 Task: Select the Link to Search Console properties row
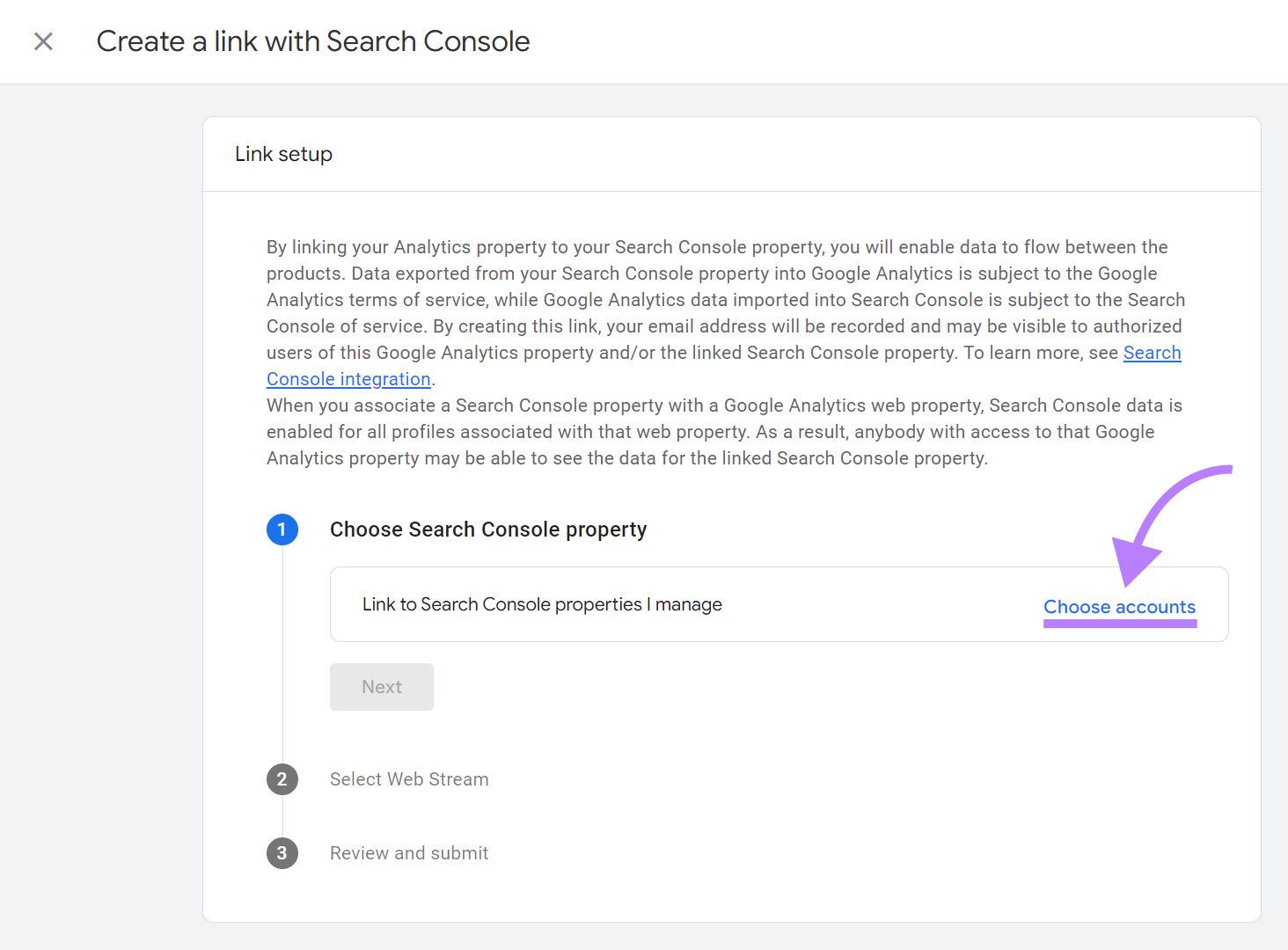click(542, 604)
